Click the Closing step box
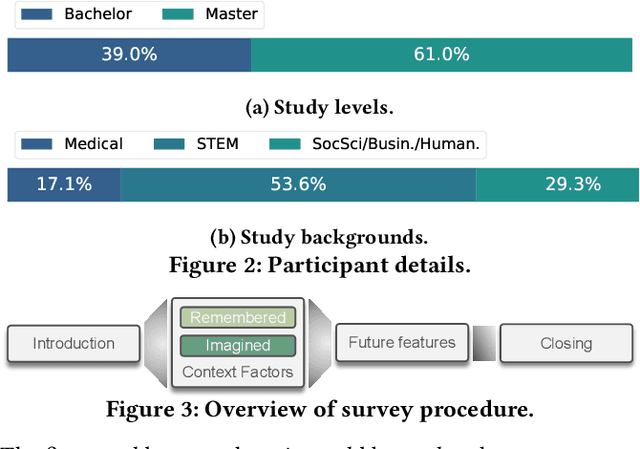 pyautogui.click(x=566, y=343)
